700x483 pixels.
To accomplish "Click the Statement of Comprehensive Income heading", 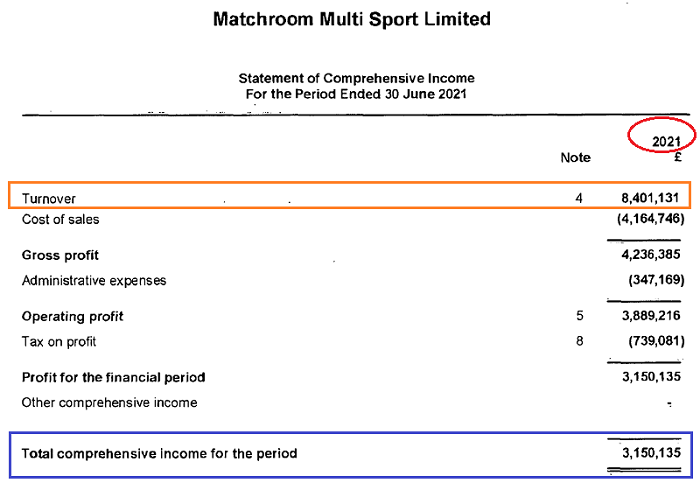I will click(x=356, y=78).
